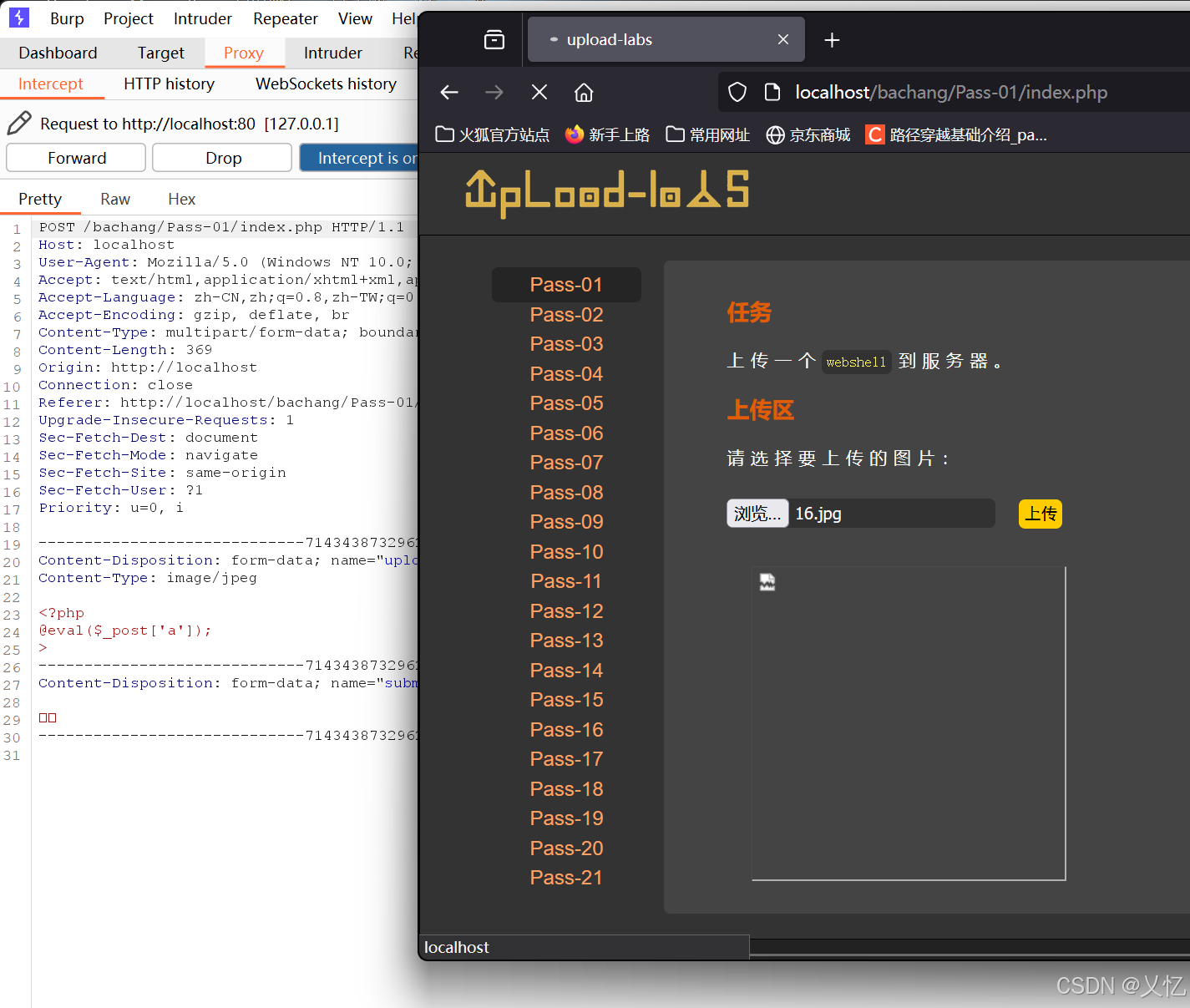The width and height of the screenshot is (1190, 1008).
Task: Open 常用网址 bookmark folder
Action: [x=707, y=134]
